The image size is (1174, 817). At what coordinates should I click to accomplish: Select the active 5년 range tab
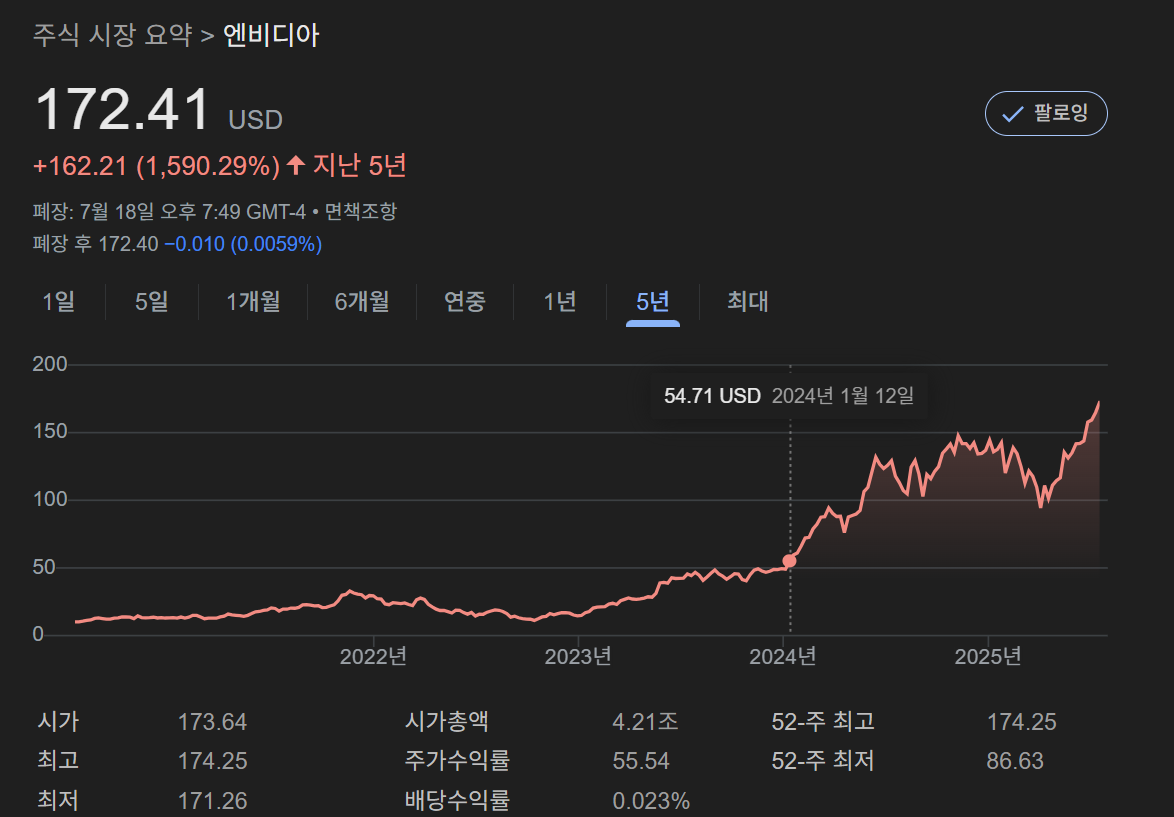pyautogui.click(x=653, y=302)
